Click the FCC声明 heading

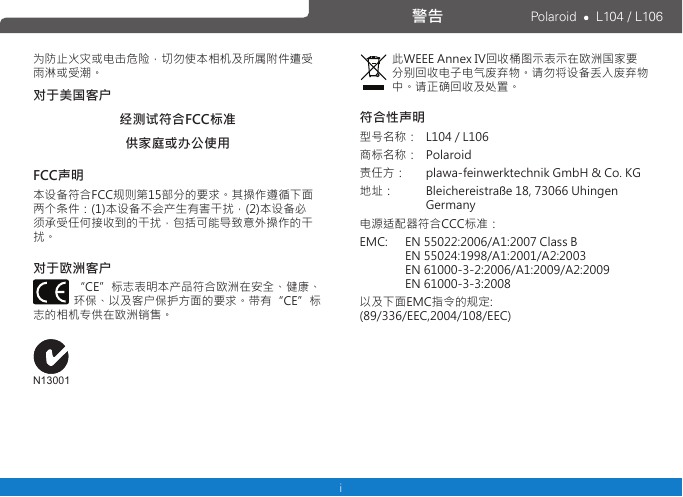(x=58, y=175)
